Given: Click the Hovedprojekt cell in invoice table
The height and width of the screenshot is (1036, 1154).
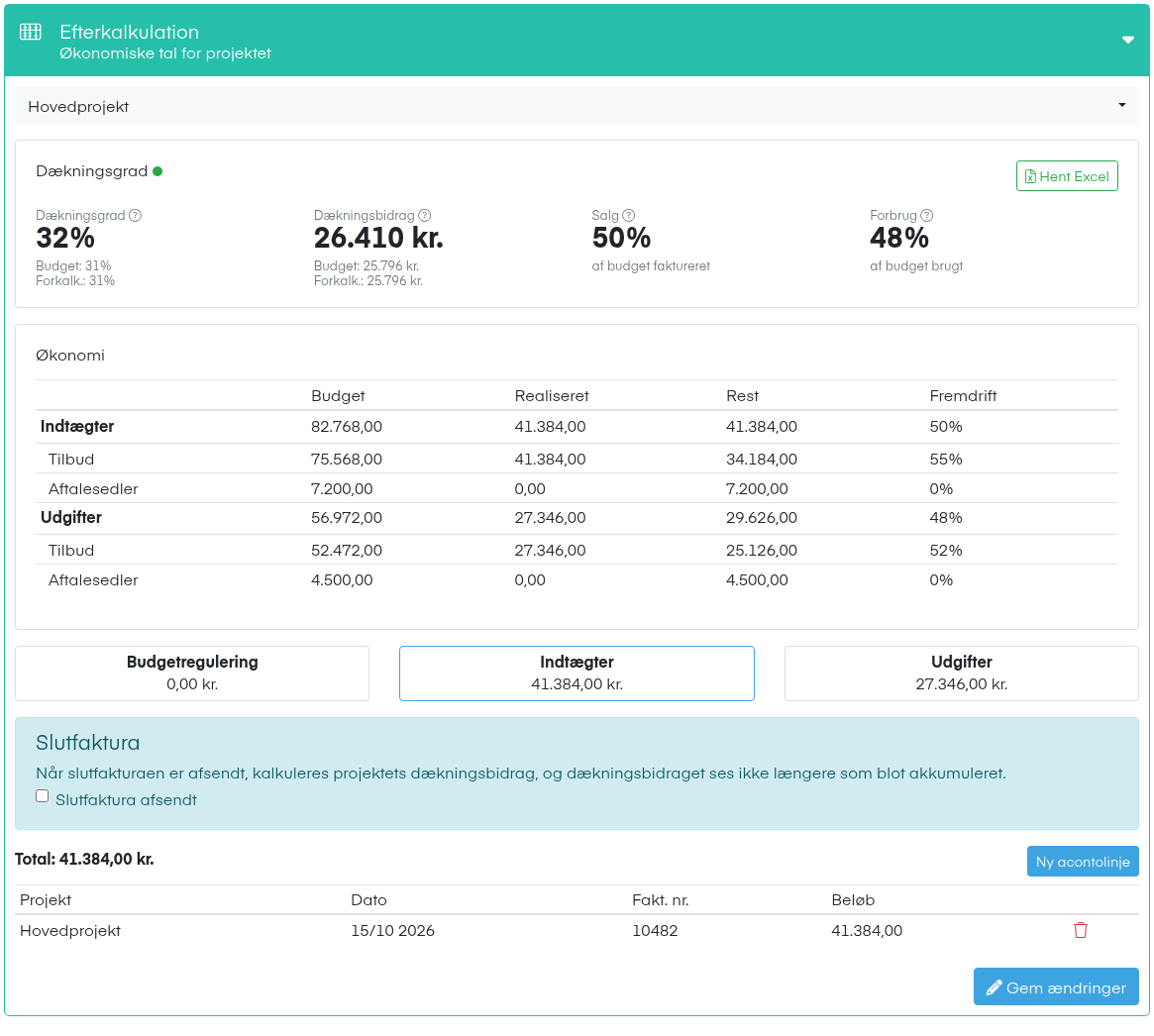Looking at the screenshot, I should click(70, 931).
